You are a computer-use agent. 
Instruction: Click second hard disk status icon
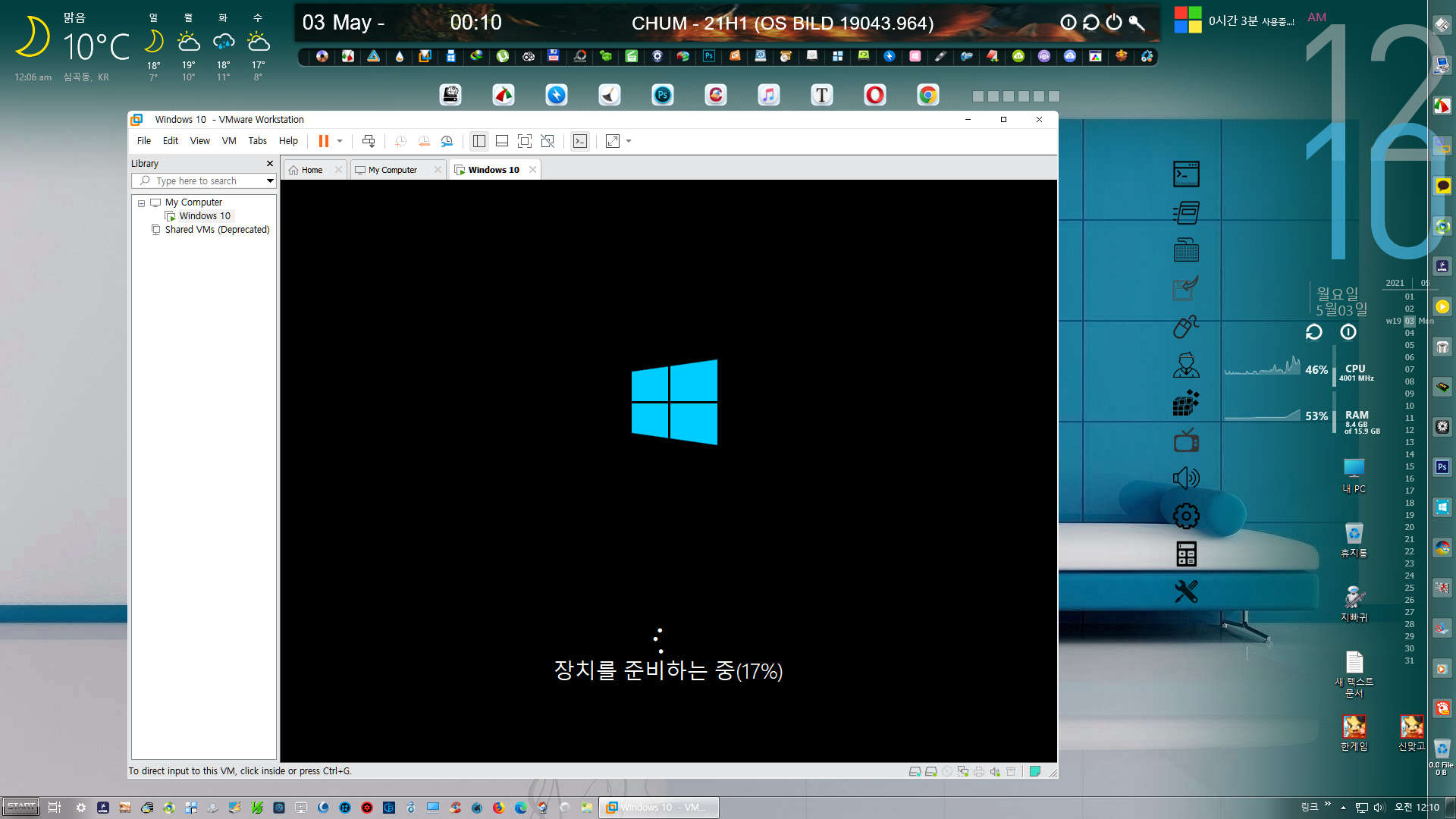click(930, 772)
